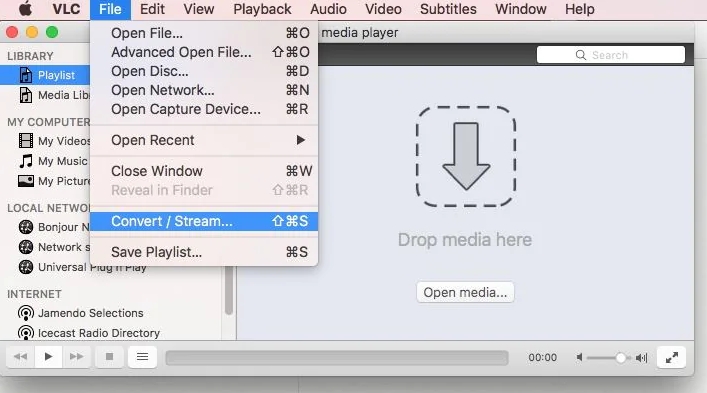The image size is (707, 393).
Task: Open the VLC application menu
Action: [66, 9]
